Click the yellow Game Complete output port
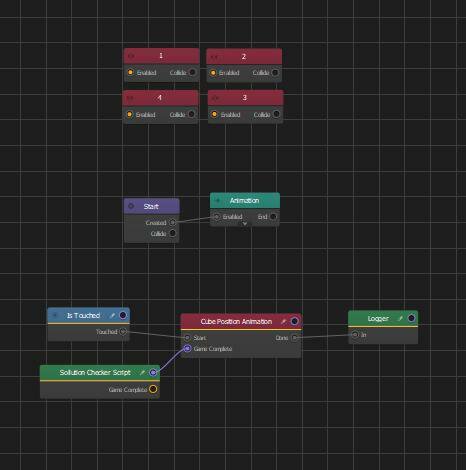 pyautogui.click(x=153, y=389)
